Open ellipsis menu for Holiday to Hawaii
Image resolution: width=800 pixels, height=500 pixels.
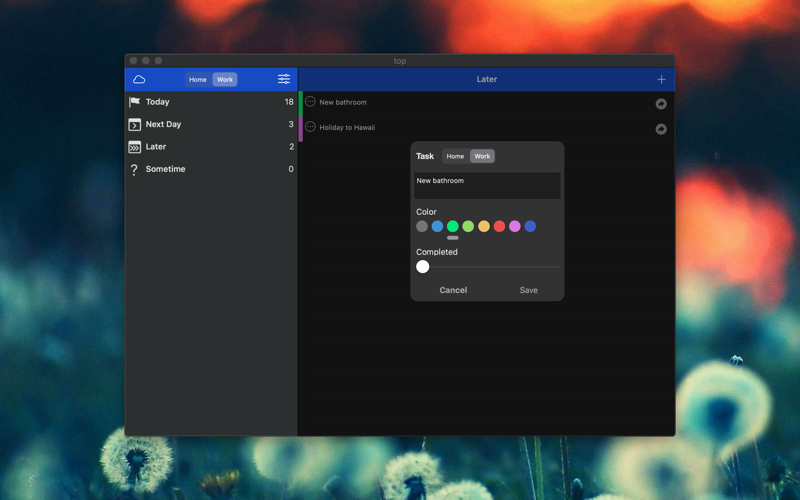click(310, 127)
